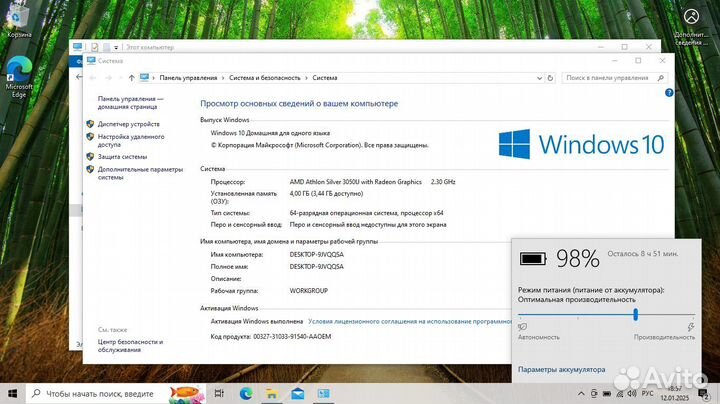Image resolution: width=720 pixels, height=404 pixels.
Task: Click the battery icon in flyout
Action: (x=533, y=259)
